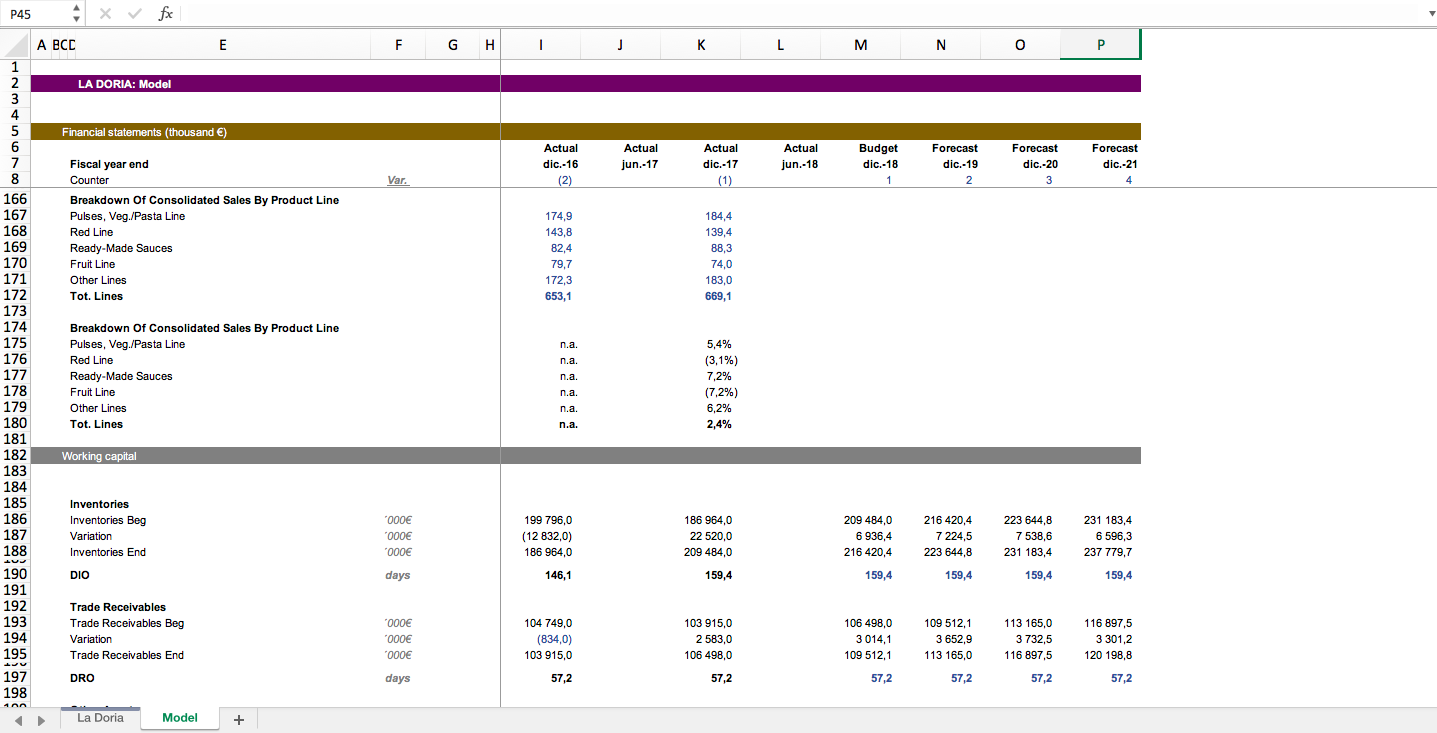The height and width of the screenshot is (733, 1437).
Task: Click the DIO 146,1 days cell
Action: click(559, 575)
